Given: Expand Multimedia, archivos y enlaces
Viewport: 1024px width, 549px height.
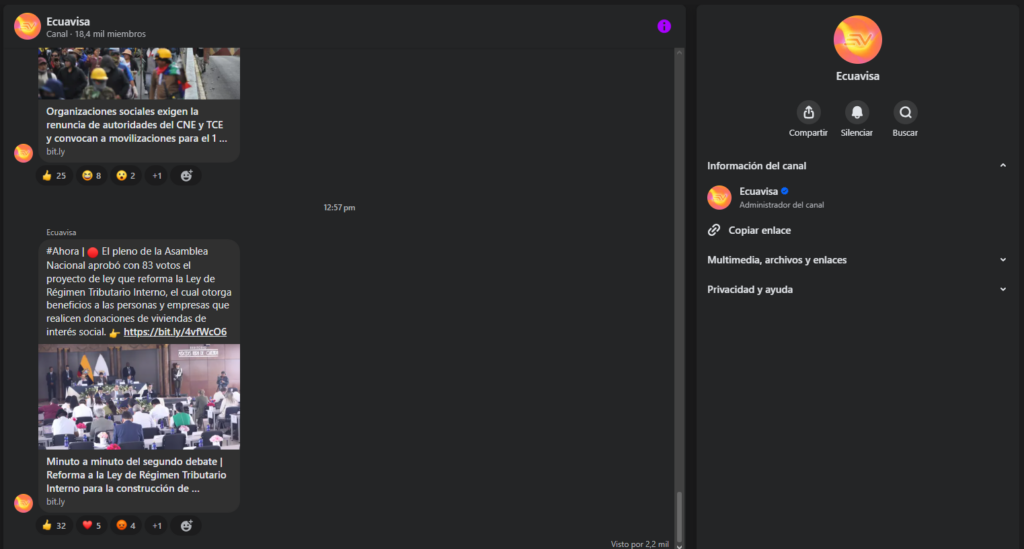Looking at the screenshot, I should (1002, 260).
